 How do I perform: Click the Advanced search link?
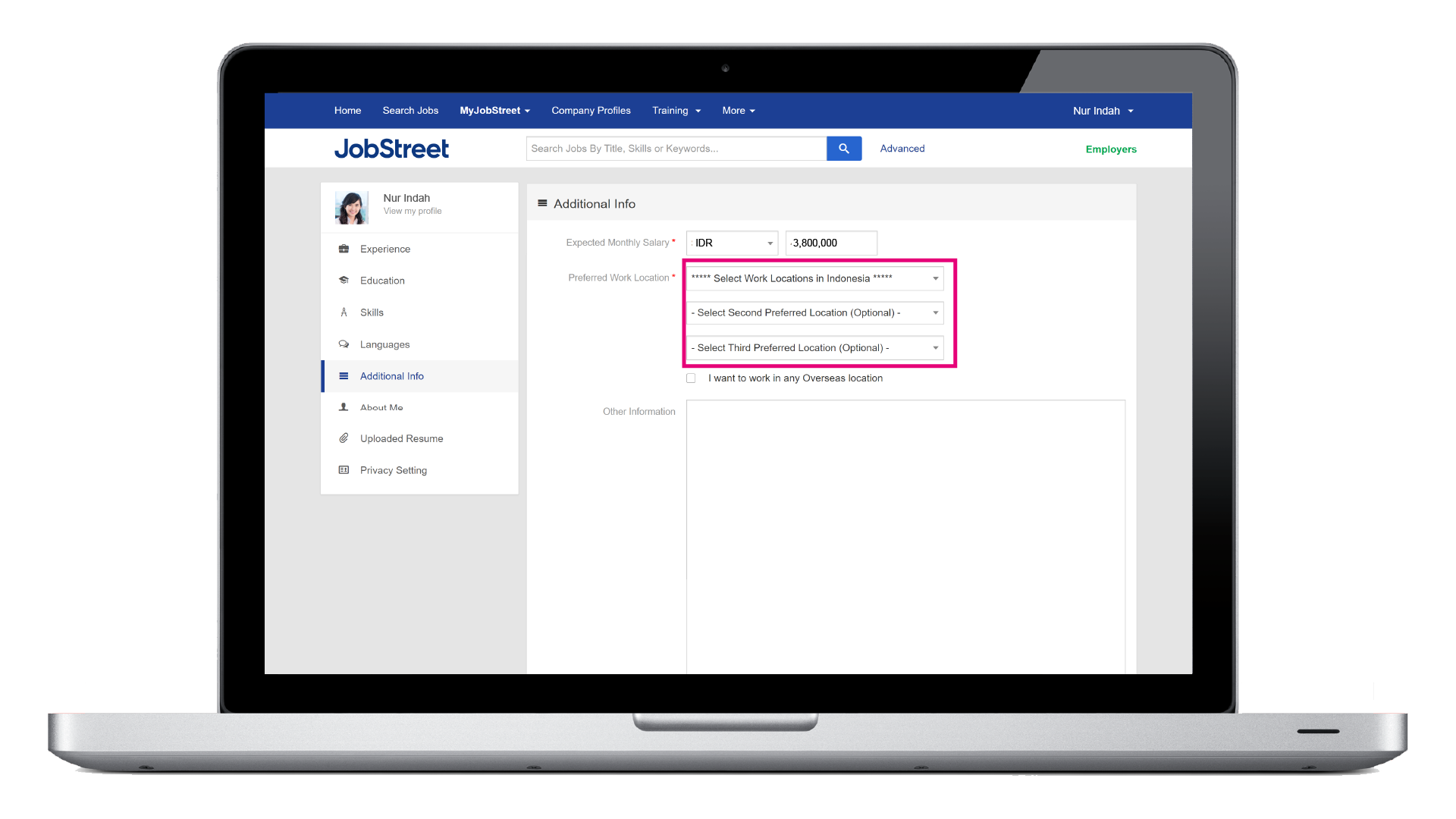tap(901, 148)
